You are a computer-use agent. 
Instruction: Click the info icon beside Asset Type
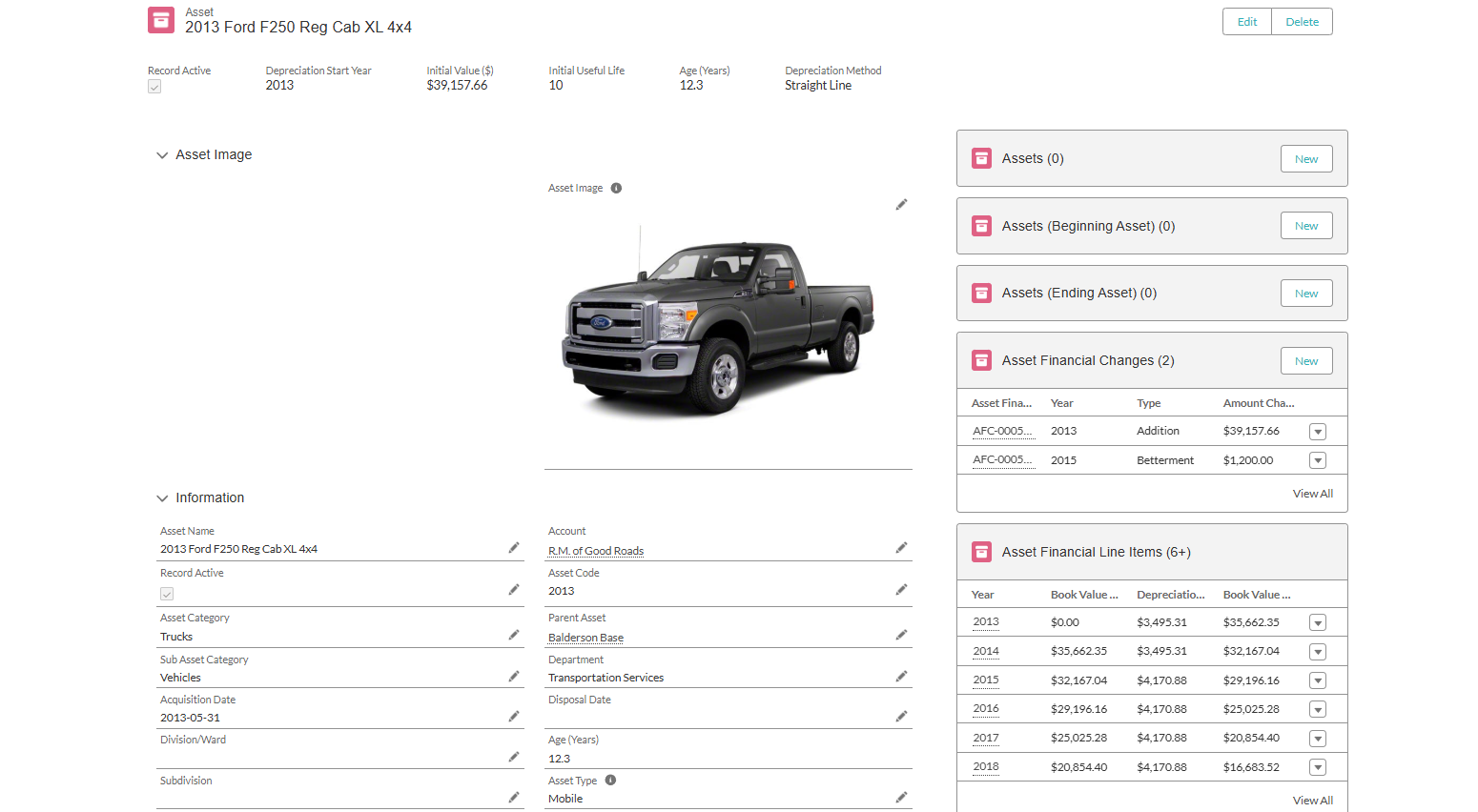point(610,780)
